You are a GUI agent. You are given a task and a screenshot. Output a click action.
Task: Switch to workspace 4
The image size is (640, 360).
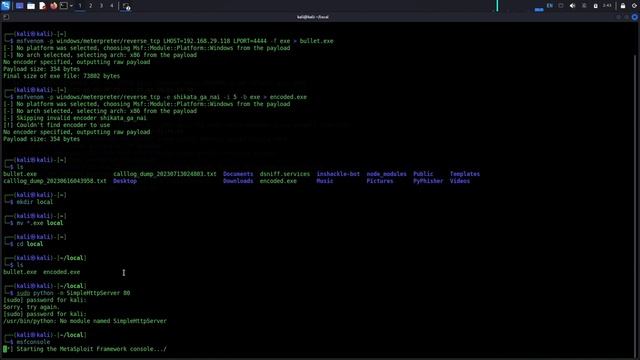111,6
